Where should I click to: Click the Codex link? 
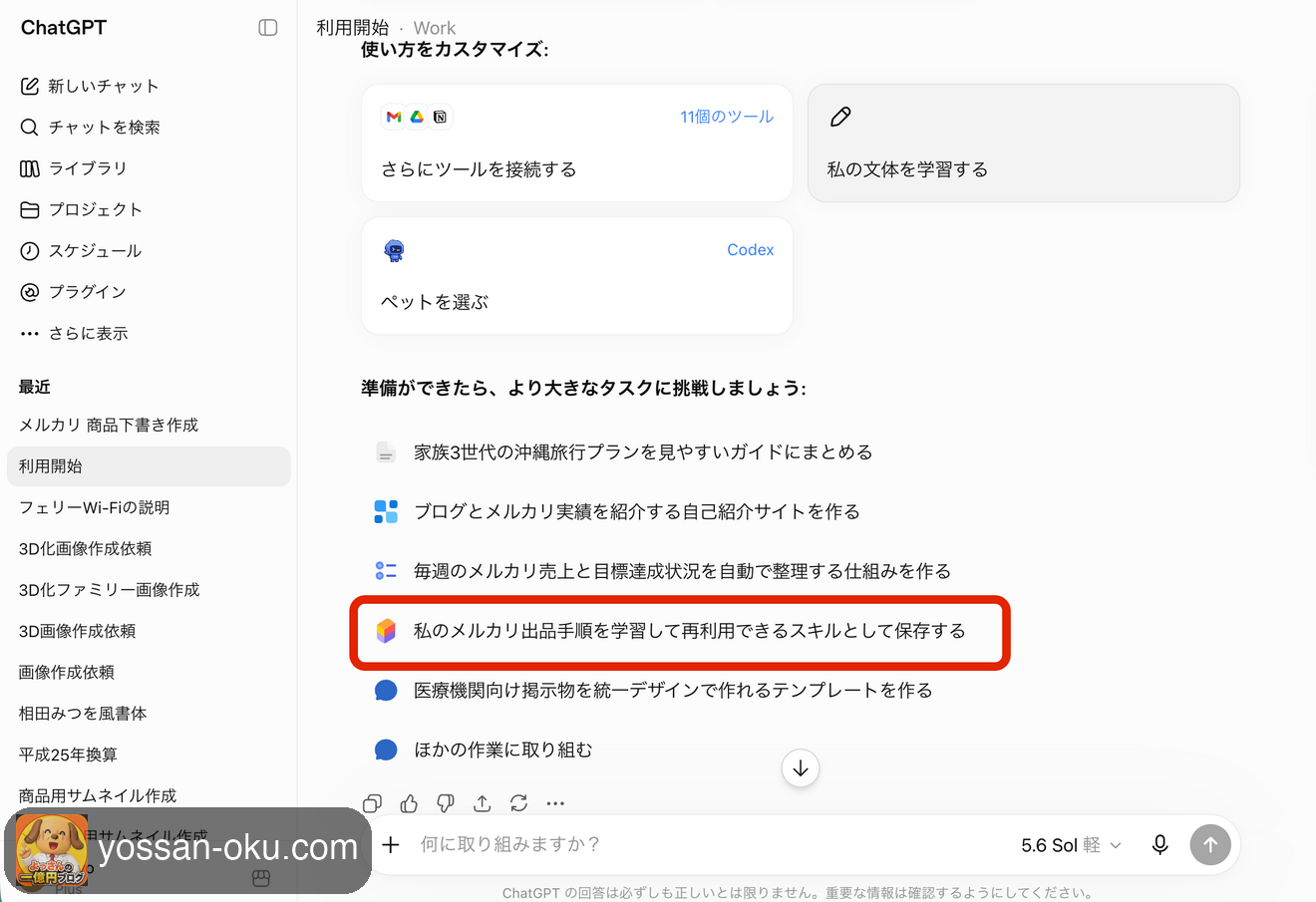tap(750, 250)
